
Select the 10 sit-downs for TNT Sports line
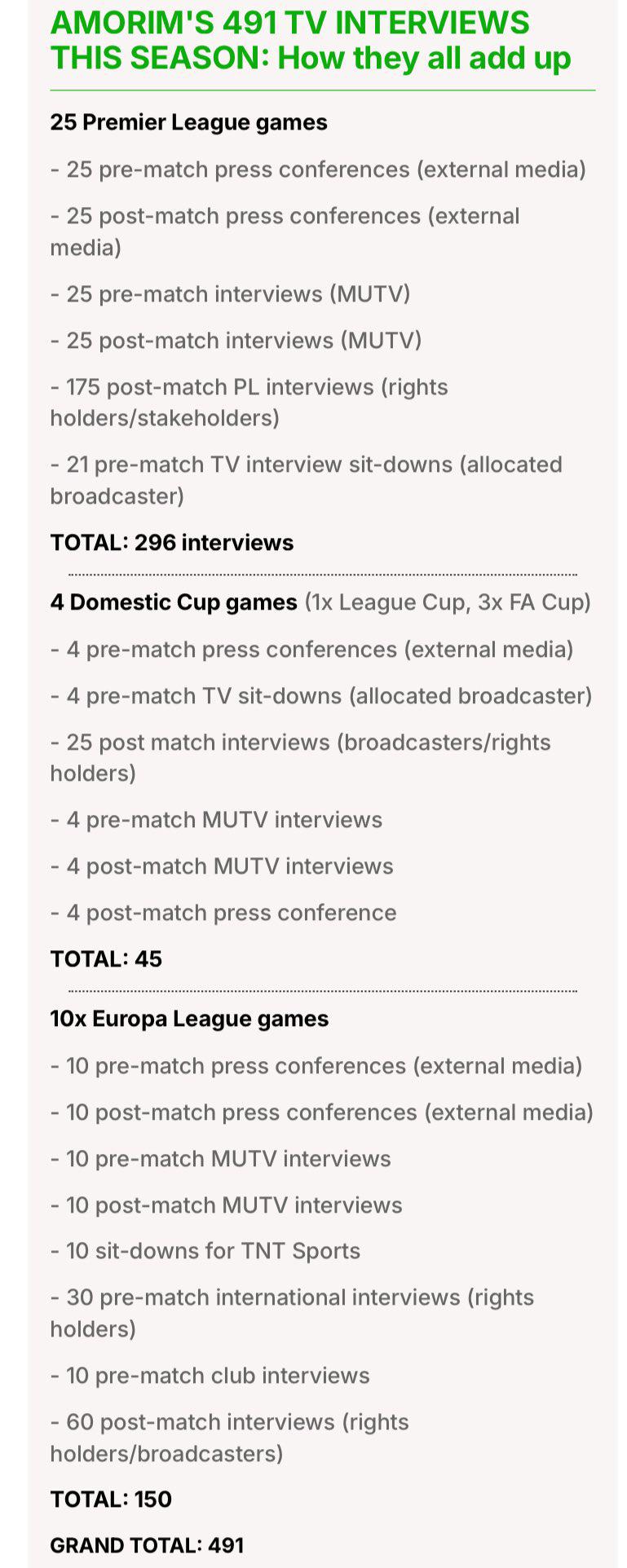205,1251
